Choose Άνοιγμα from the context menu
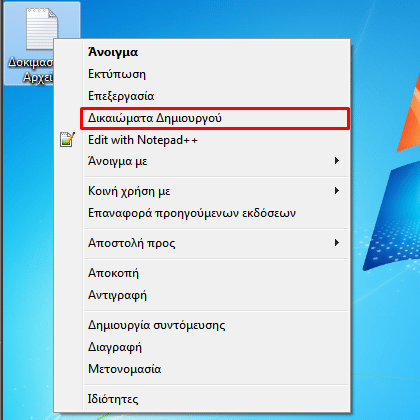 tap(113, 52)
